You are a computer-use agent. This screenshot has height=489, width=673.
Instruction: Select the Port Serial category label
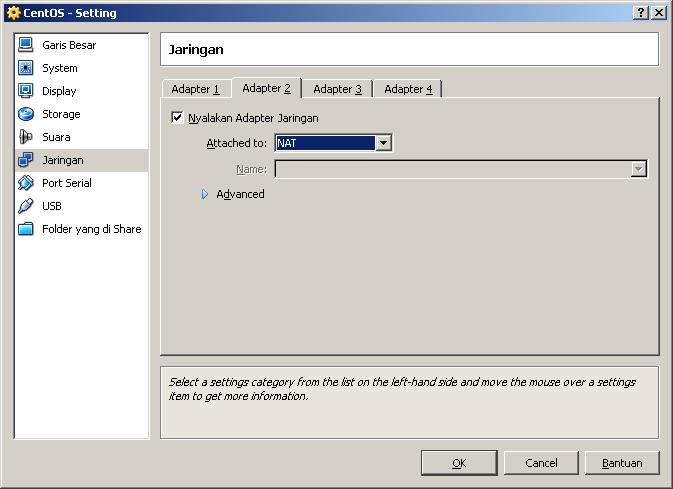point(67,183)
